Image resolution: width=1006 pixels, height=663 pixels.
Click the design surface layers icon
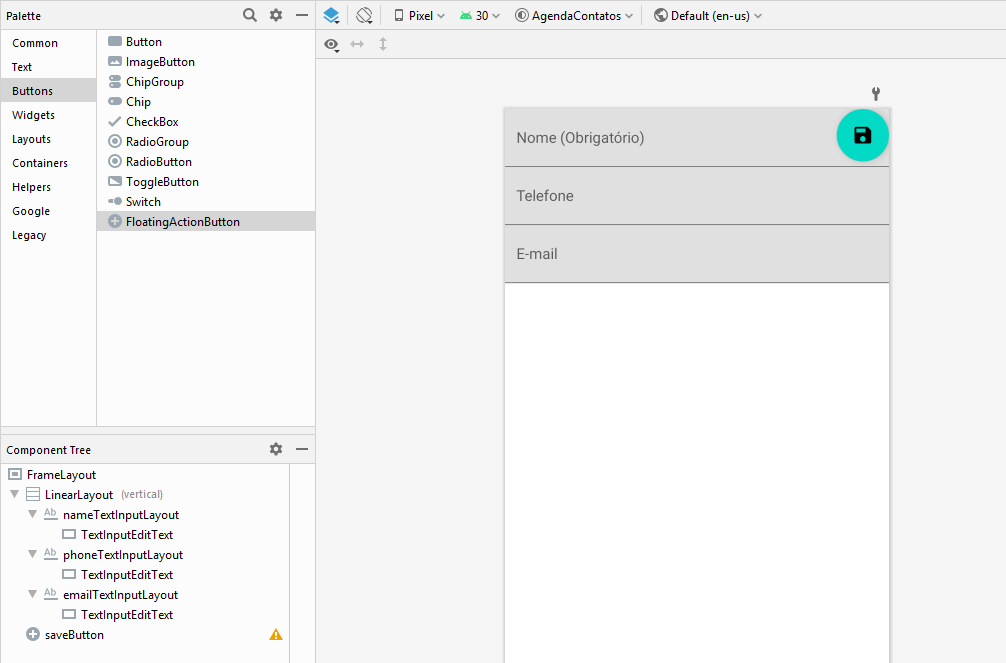click(x=331, y=15)
